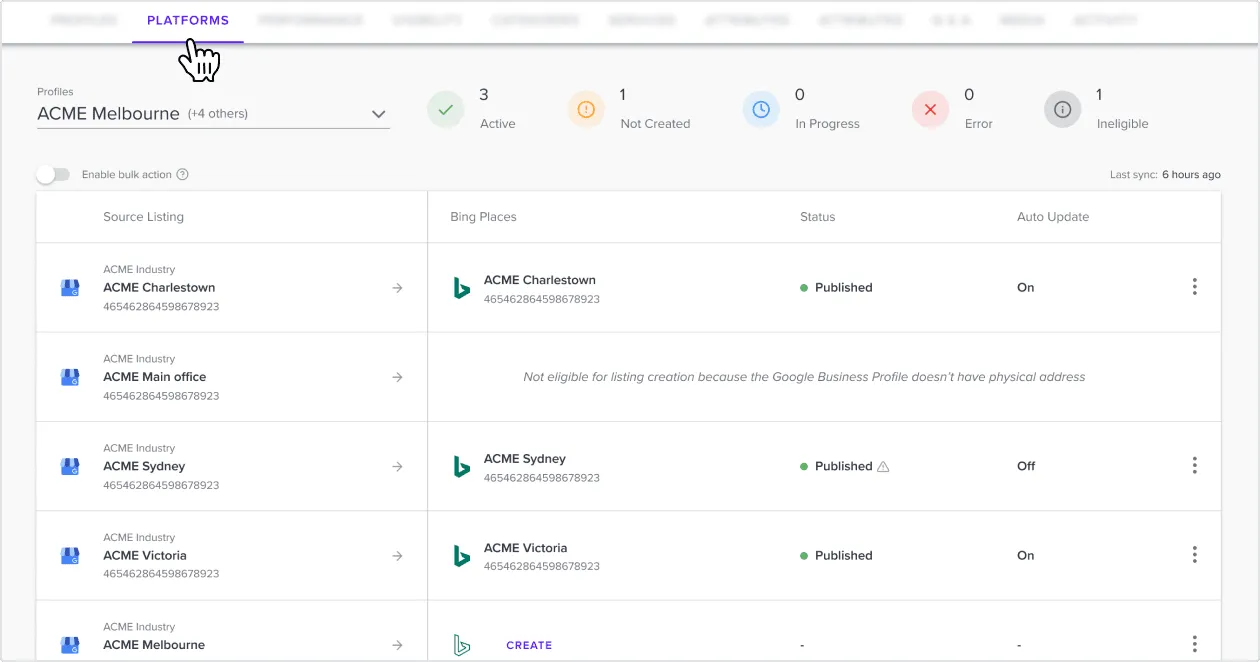Open the PLATFORMS tab
The image size is (1260, 662).
pyautogui.click(x=188, y=20)
